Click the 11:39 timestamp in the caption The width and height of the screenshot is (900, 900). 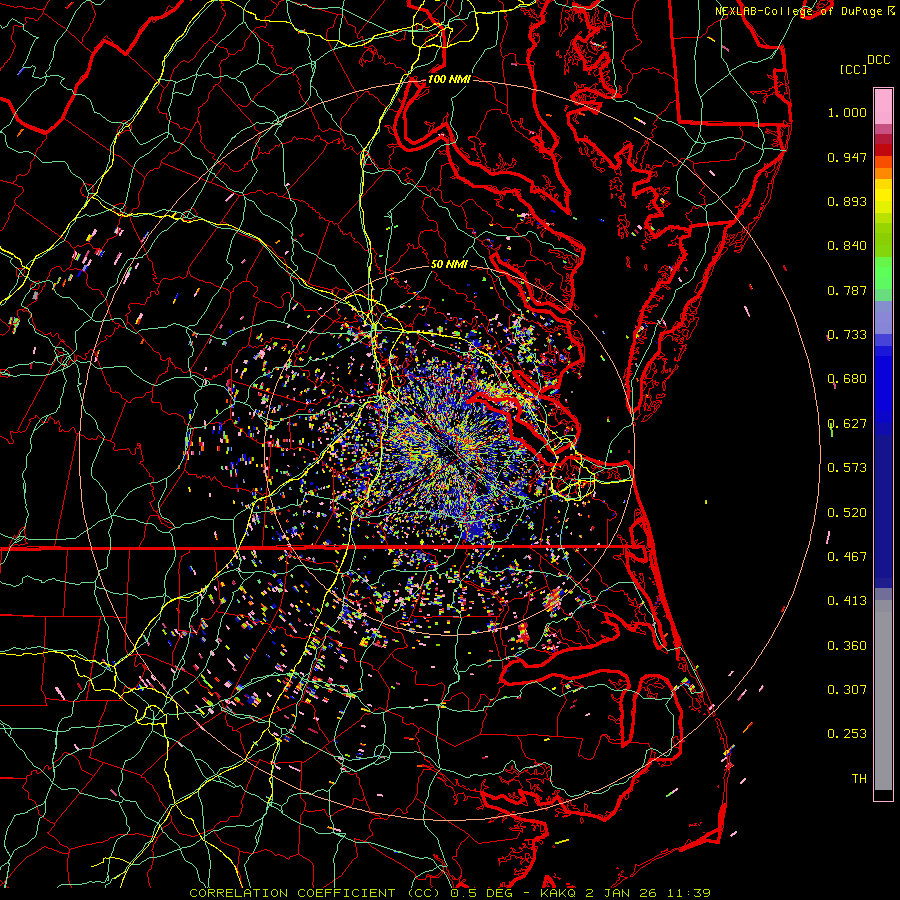coord(691,893)
